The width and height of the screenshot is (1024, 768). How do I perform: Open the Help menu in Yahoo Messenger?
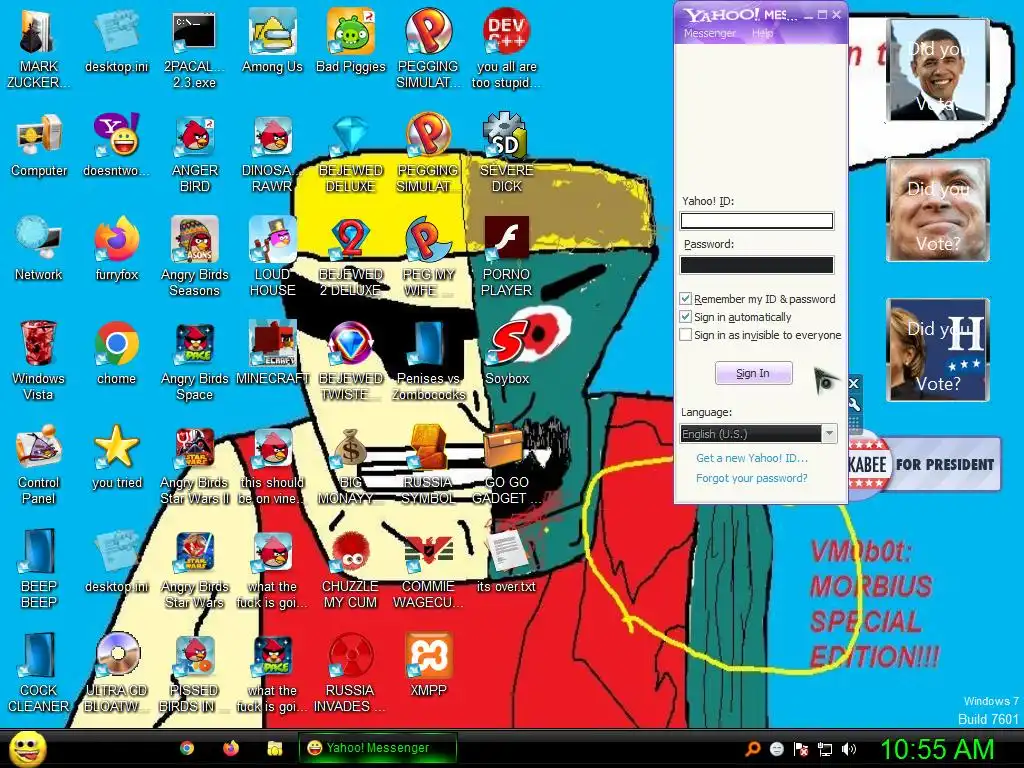pyautogui.click(x=762, y=33)
